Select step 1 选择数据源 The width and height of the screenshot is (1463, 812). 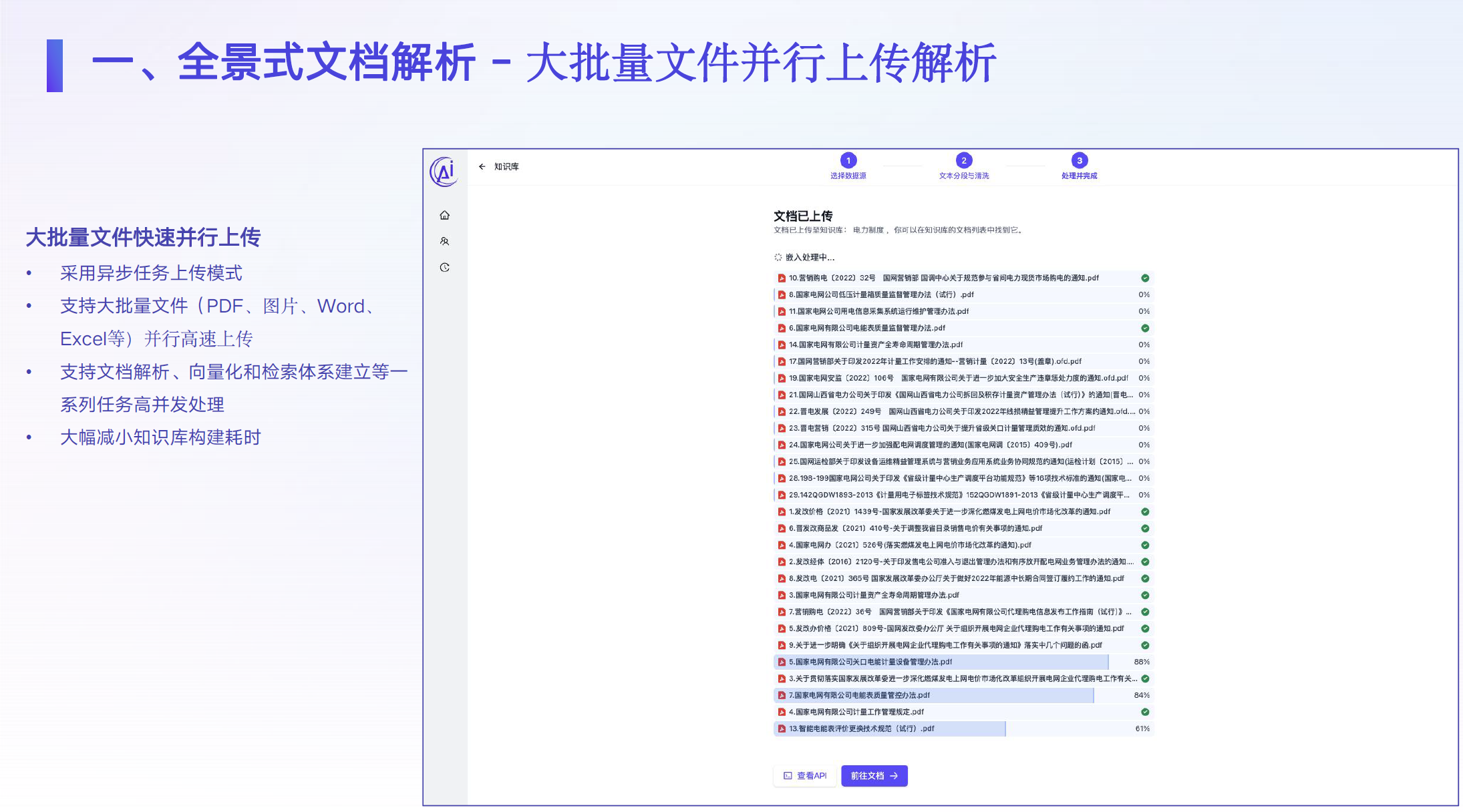848,160
